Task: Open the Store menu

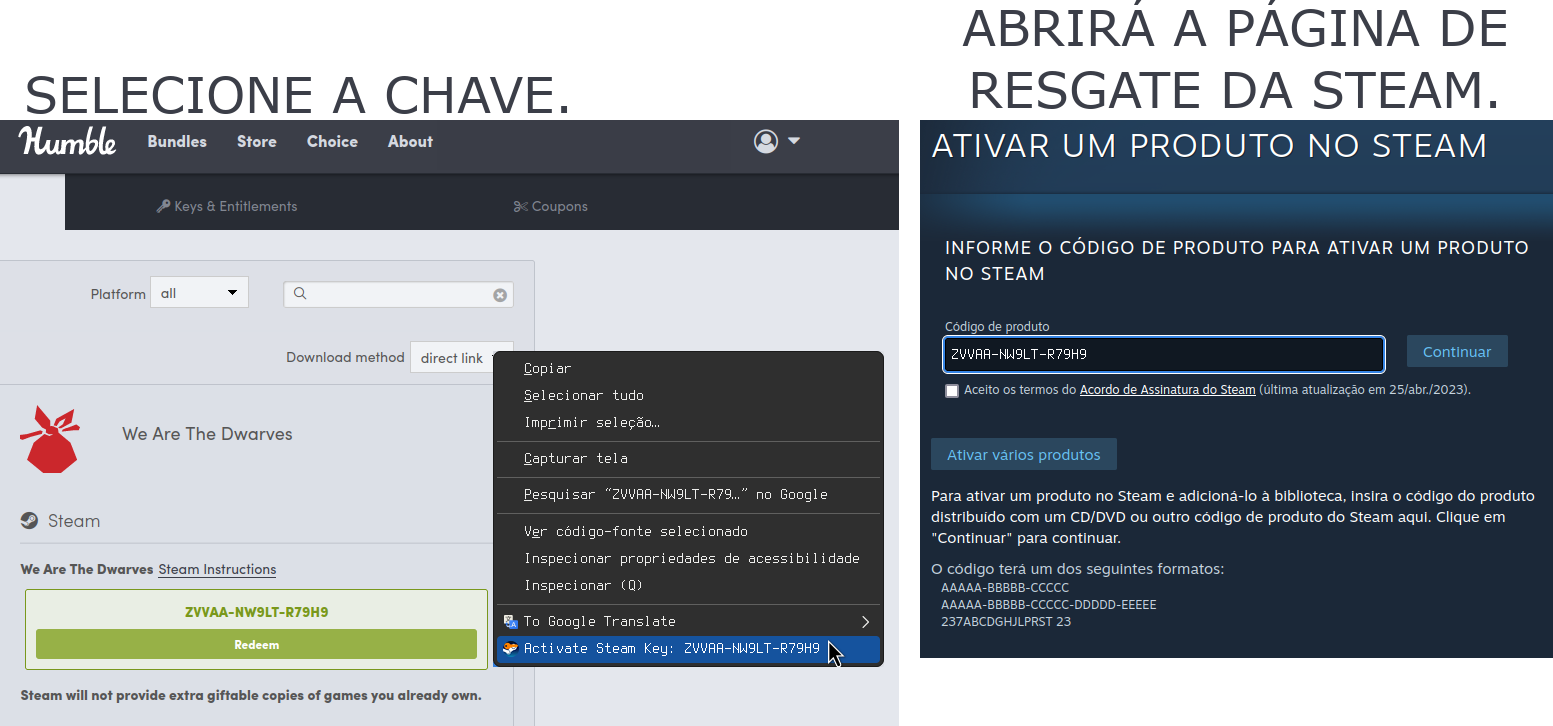Action: pyautogui.click(x=257, y=141)
